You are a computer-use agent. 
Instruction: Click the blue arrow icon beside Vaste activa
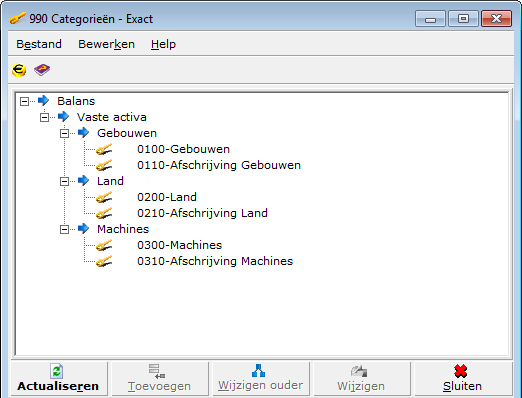pyautogui.click(x=63, y=117)
